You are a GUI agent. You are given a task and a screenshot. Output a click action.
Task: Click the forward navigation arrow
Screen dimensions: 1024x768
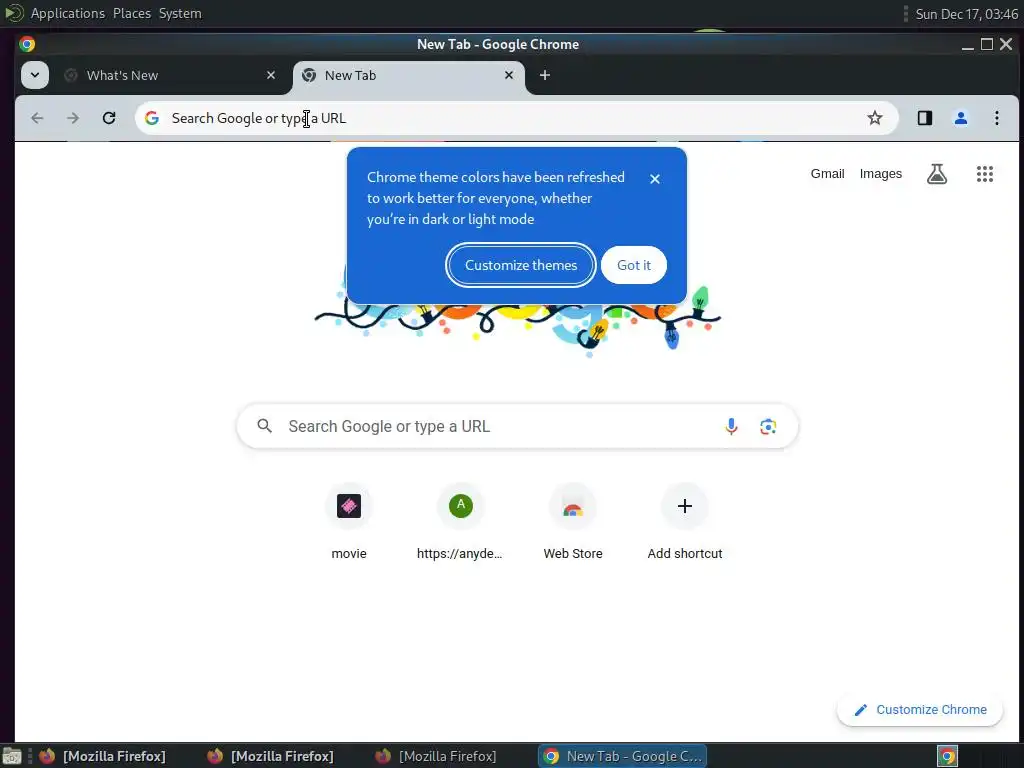(x=73, y=118)
